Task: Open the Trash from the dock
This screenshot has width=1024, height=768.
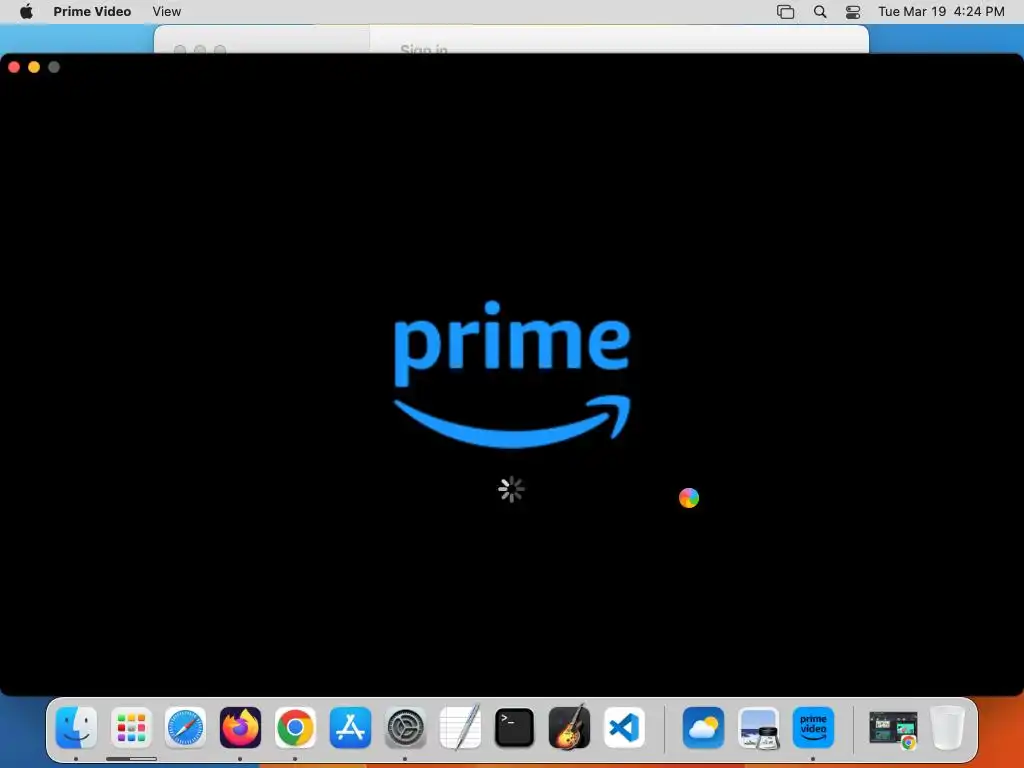Action: (x=948, y=727)
